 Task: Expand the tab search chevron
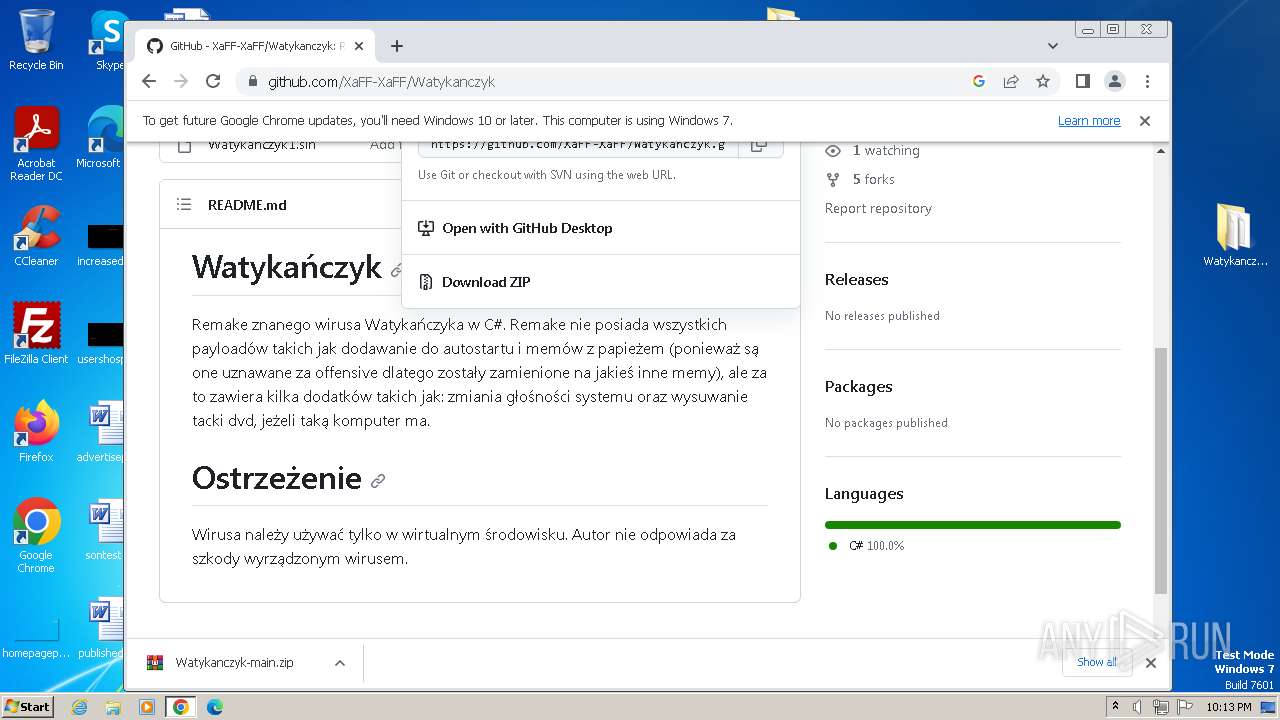click(1053, 46)
